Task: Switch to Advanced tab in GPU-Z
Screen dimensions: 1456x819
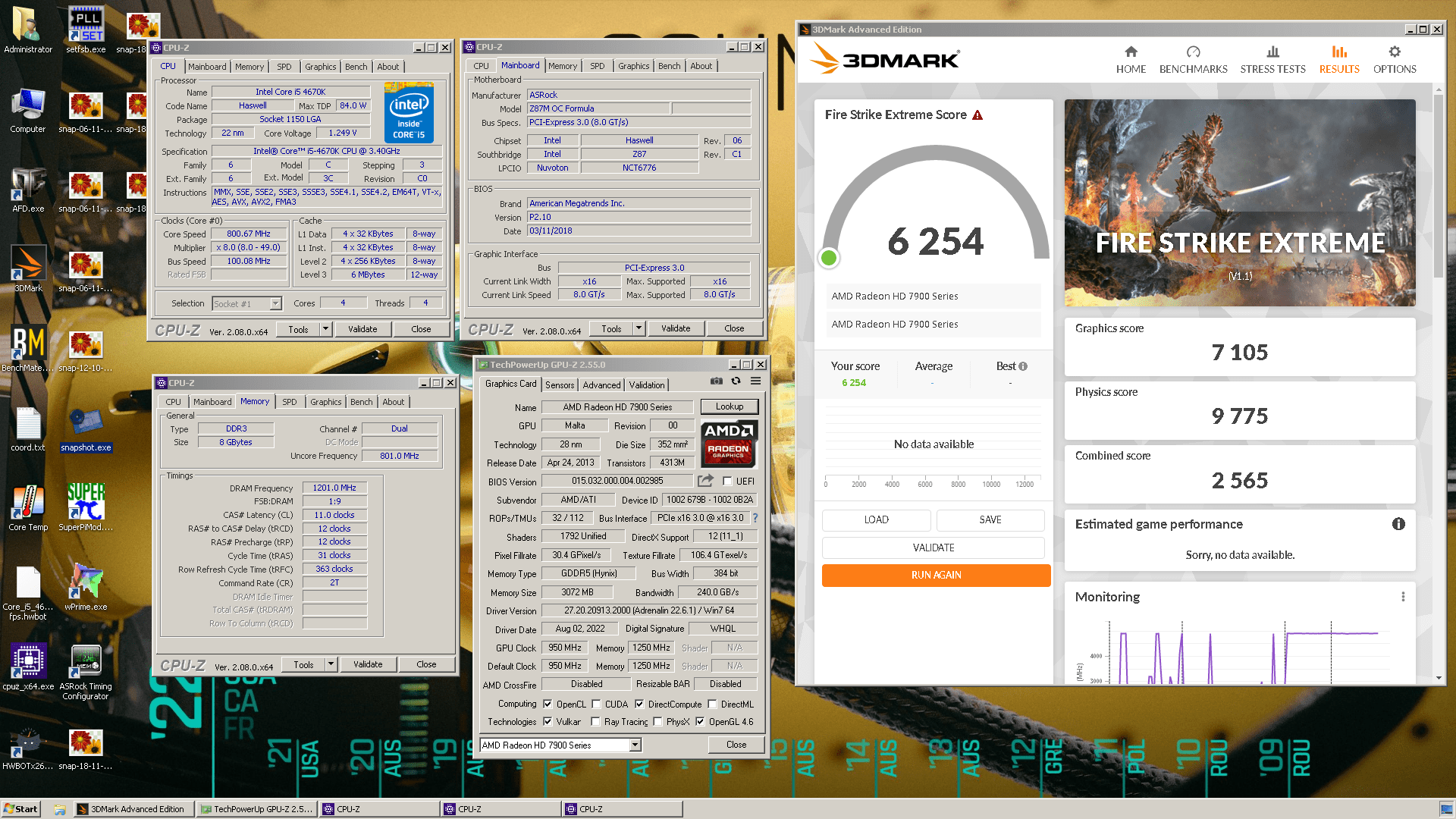Action: [601, 385]
